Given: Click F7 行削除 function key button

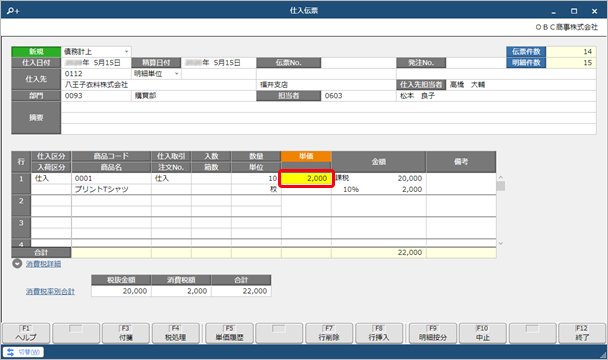Looking at the screenshot, I should [x=329, y=333].
